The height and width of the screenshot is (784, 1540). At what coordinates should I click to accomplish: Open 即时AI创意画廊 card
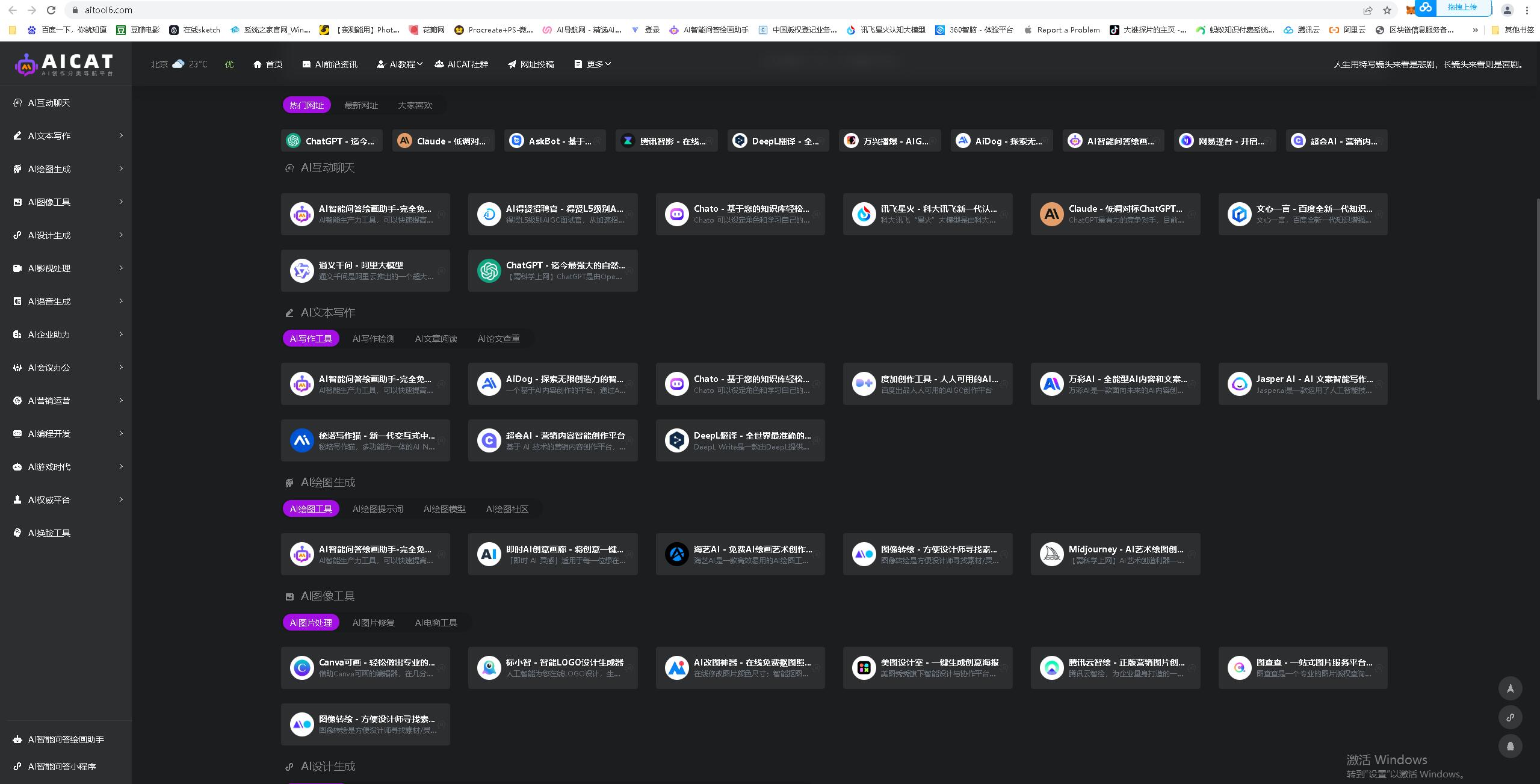point(552,554)
